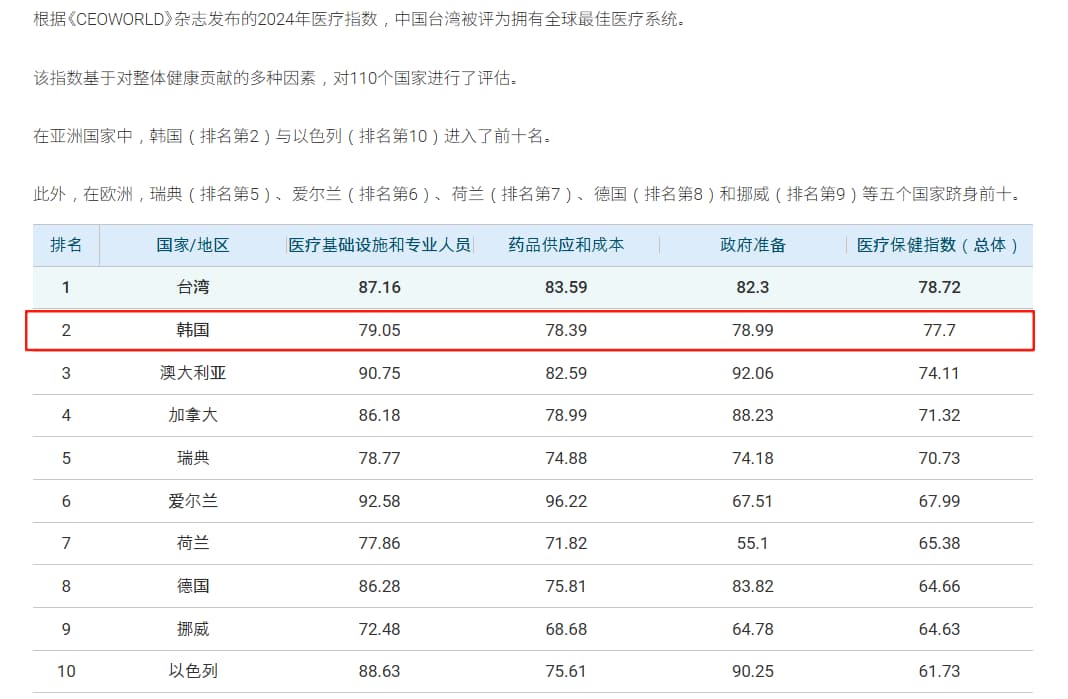Click the sentence about 110个国家

coord(277,78)
